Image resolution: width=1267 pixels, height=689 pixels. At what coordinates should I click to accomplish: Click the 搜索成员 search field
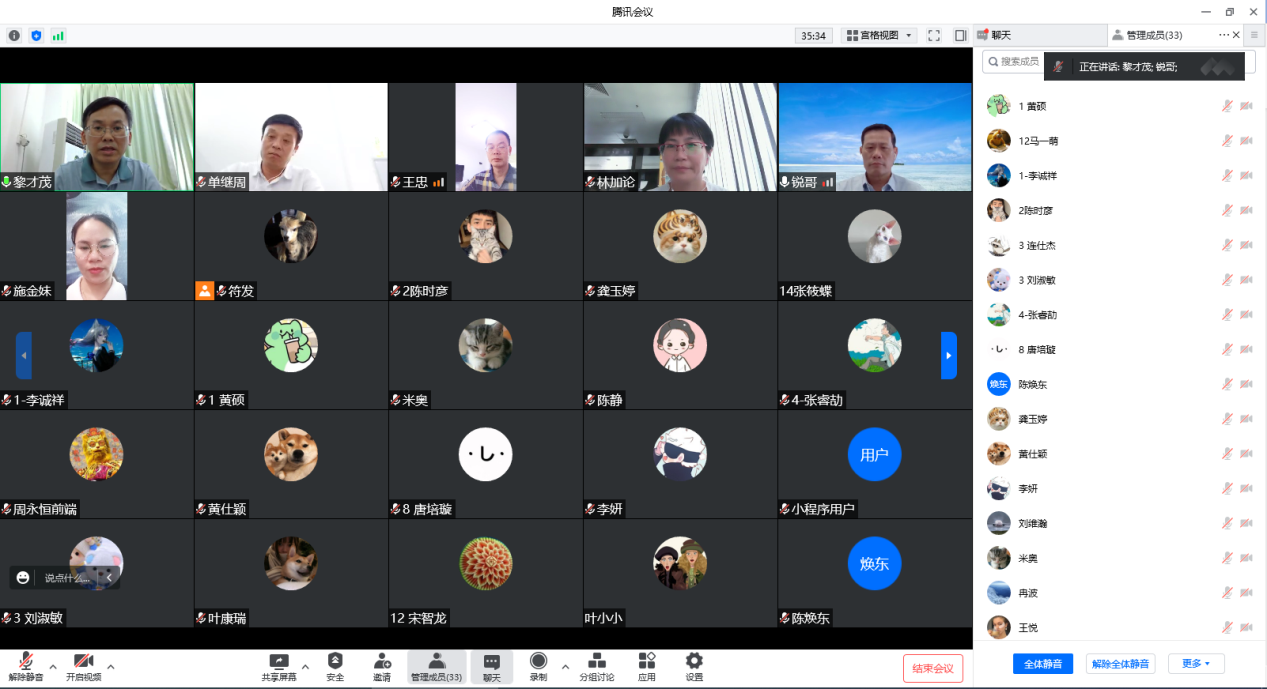pos(1012,62)
